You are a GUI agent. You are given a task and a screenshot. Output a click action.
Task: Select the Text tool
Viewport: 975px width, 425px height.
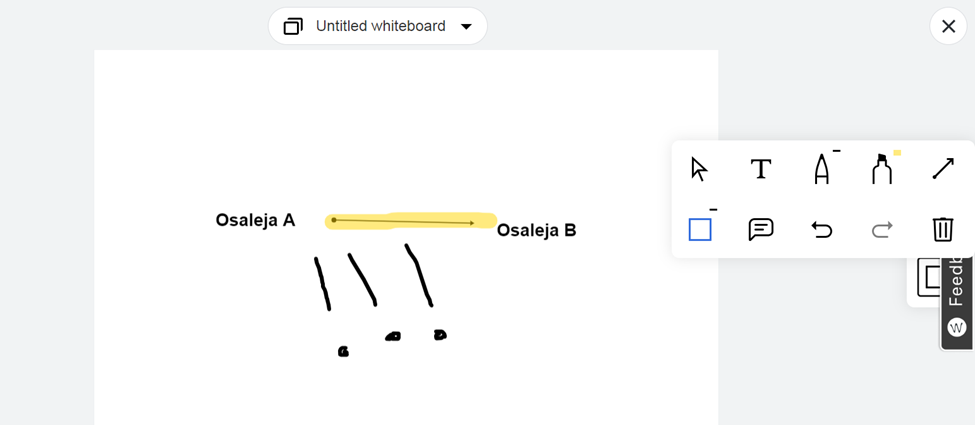click(760, 169)
